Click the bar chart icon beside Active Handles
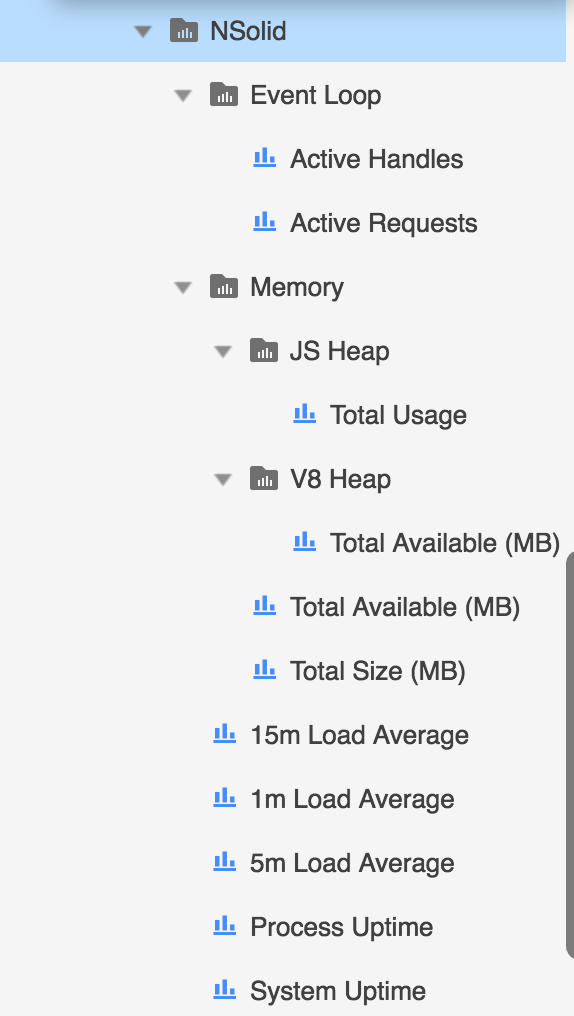Image resolution: width=574 pixels, height=1016 pixels. [x=264, y=157]
